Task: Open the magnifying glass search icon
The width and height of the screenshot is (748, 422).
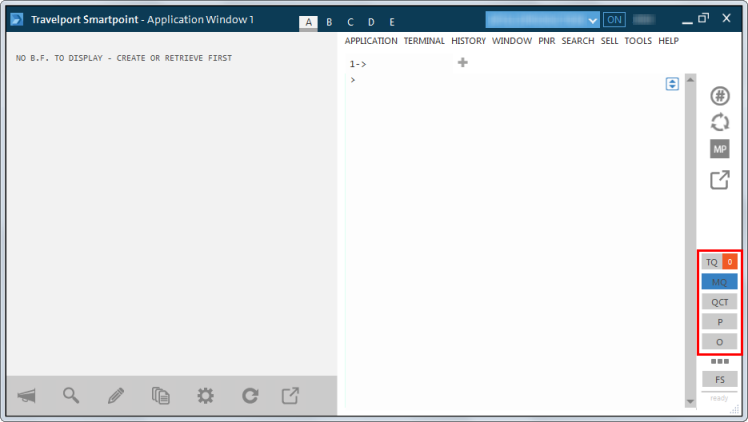Action: 71,395
